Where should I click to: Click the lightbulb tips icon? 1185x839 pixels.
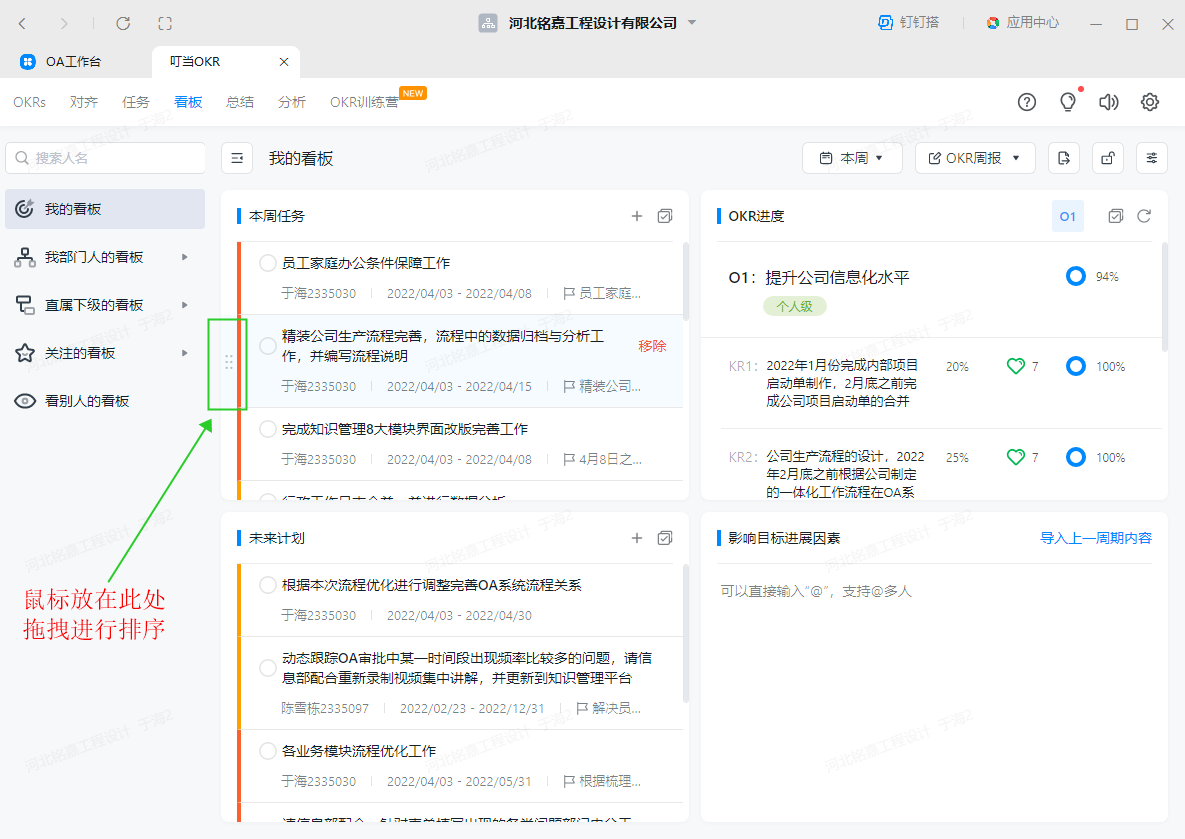[x=1068, y=102]
